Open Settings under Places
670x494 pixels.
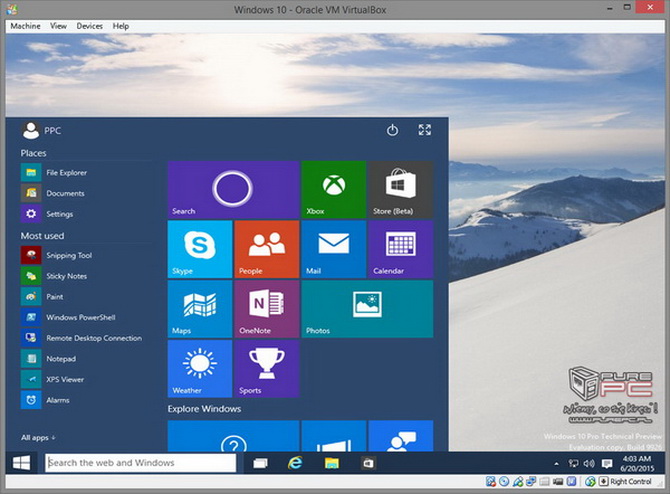pyautogui.click(x=59, y=214)
